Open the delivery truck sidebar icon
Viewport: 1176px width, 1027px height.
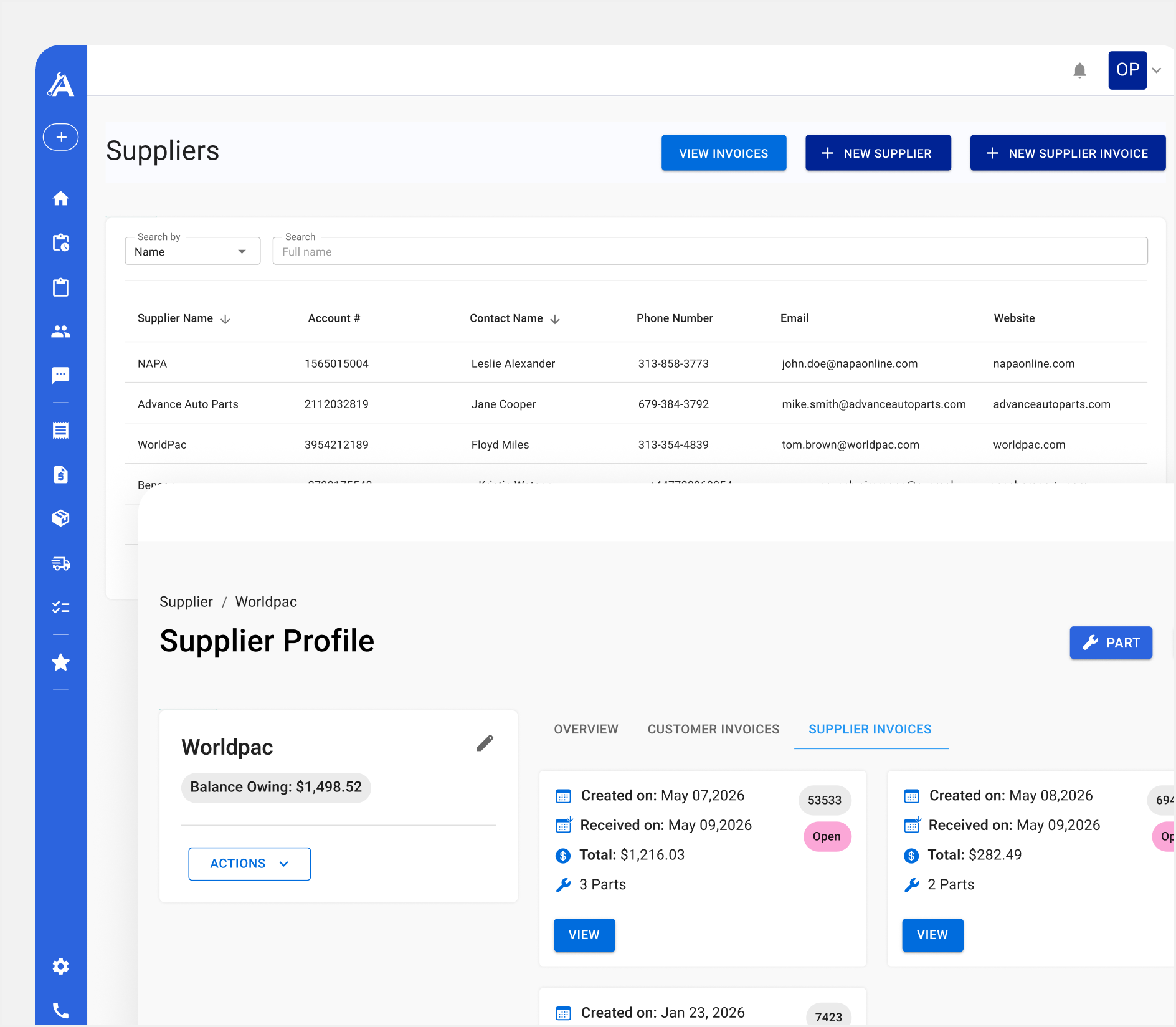pyautogui.click(x=60, y=563)
